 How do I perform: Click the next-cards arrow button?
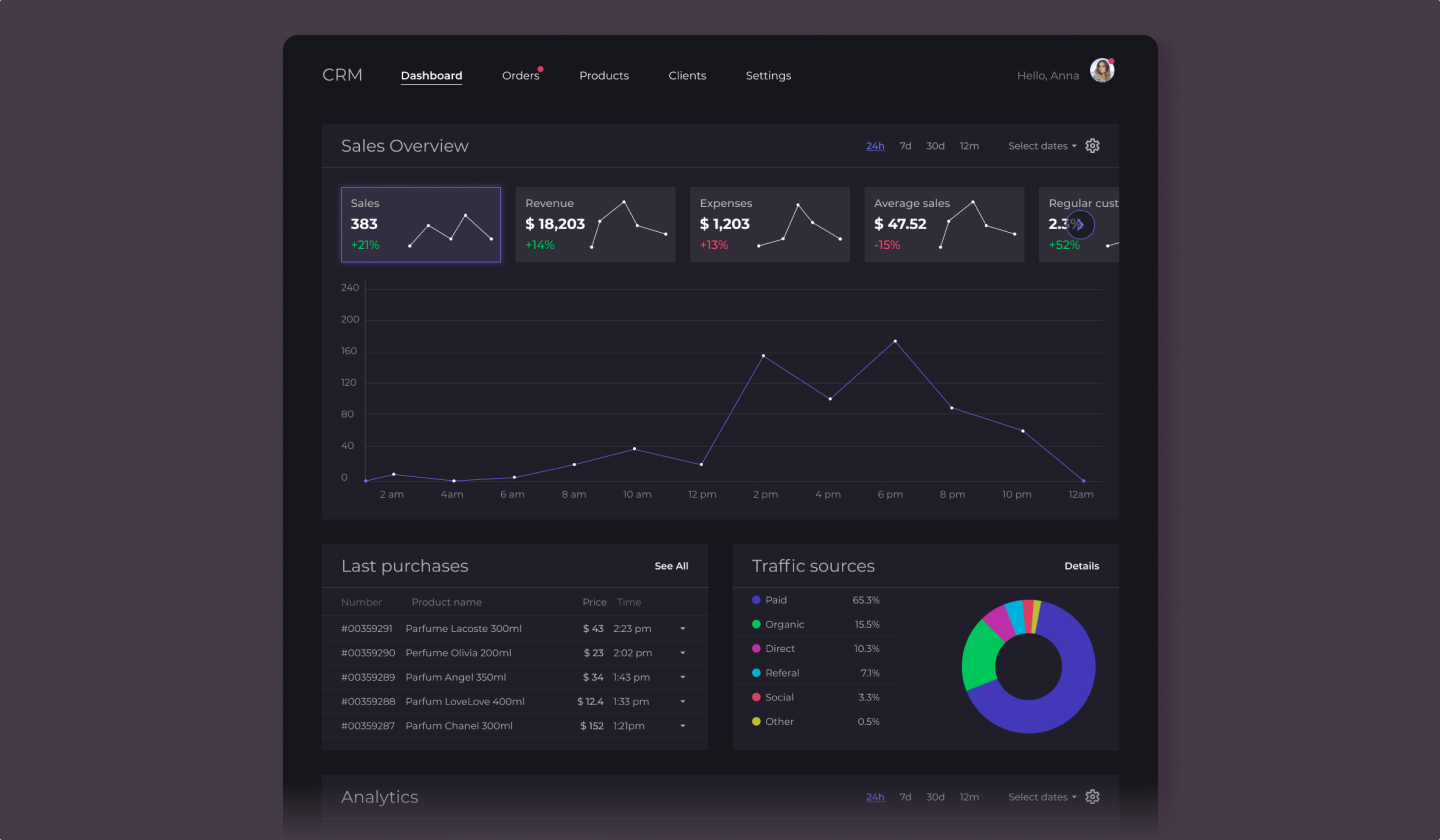[x=1080, y=225]
